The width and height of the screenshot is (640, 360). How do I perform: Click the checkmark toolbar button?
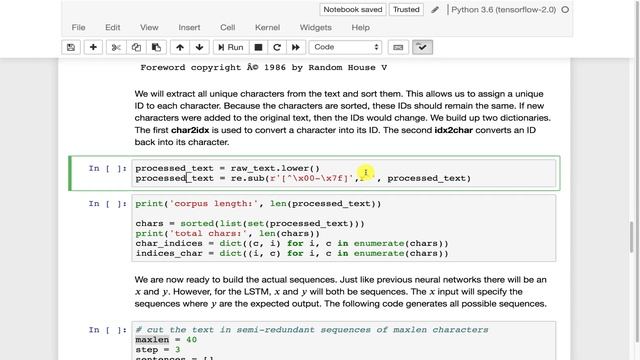pyautogui.click(x=422, y=47)
